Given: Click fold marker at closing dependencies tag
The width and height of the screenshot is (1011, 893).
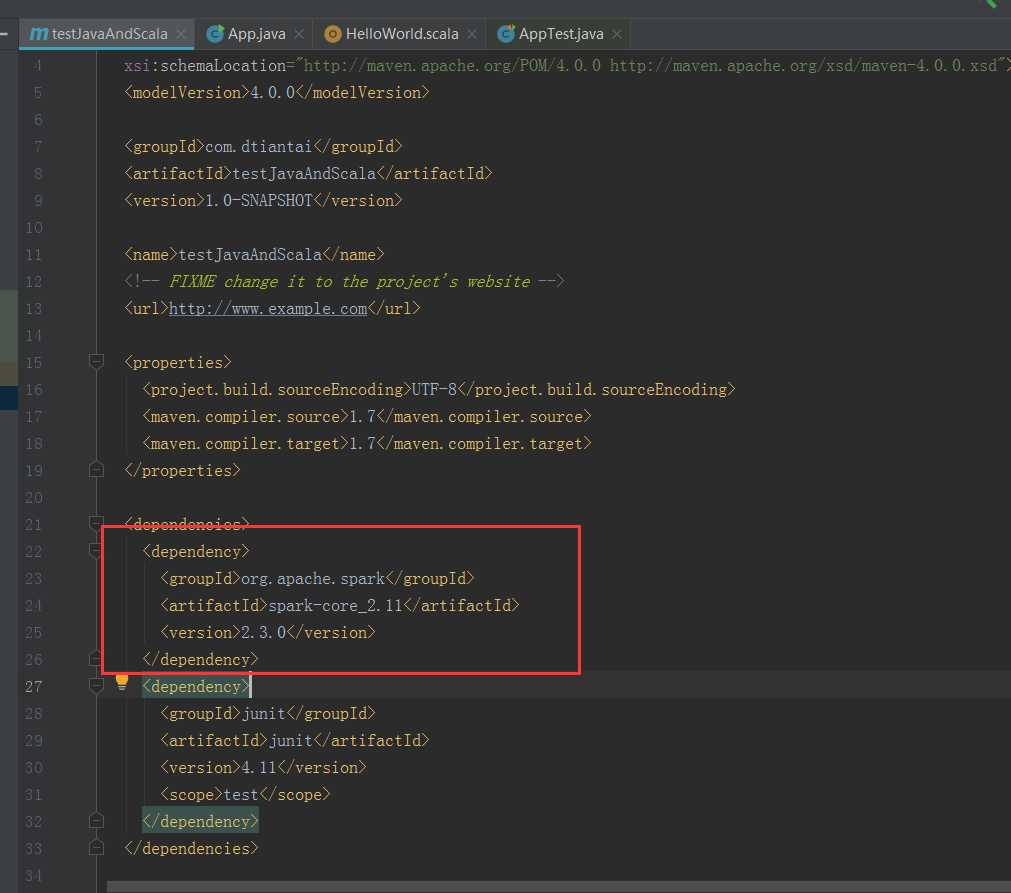Looking at the screenshot, I should (x=97, y=848).
